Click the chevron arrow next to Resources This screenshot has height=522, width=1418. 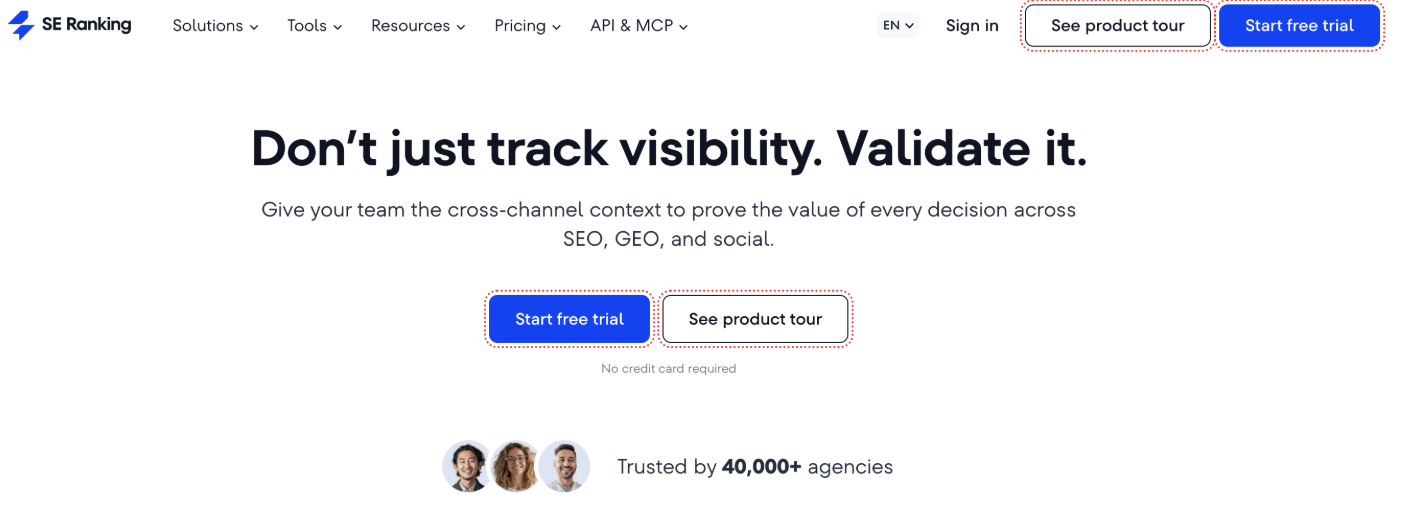461,27
